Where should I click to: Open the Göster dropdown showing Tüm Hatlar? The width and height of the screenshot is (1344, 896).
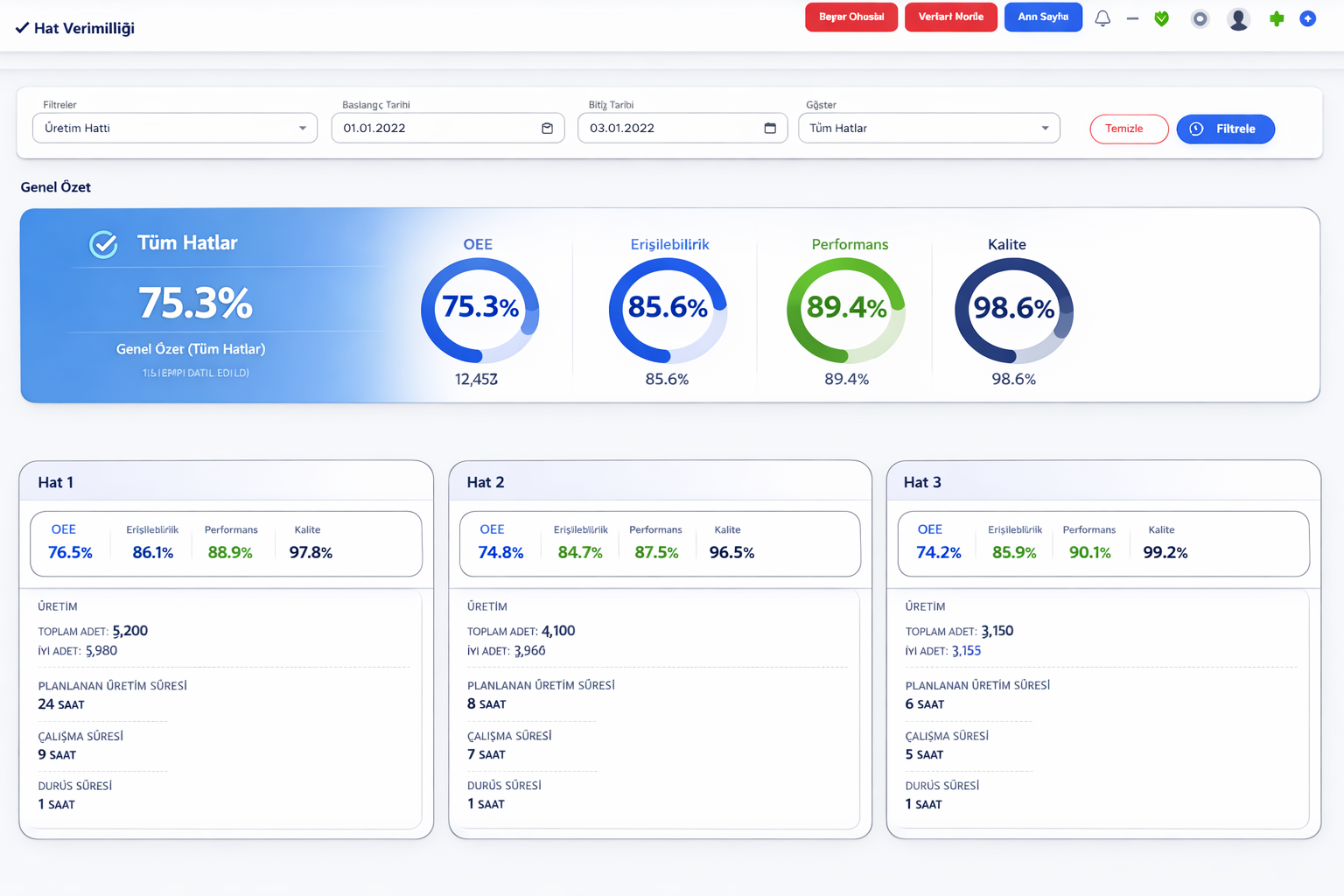(x=928, y=128)
